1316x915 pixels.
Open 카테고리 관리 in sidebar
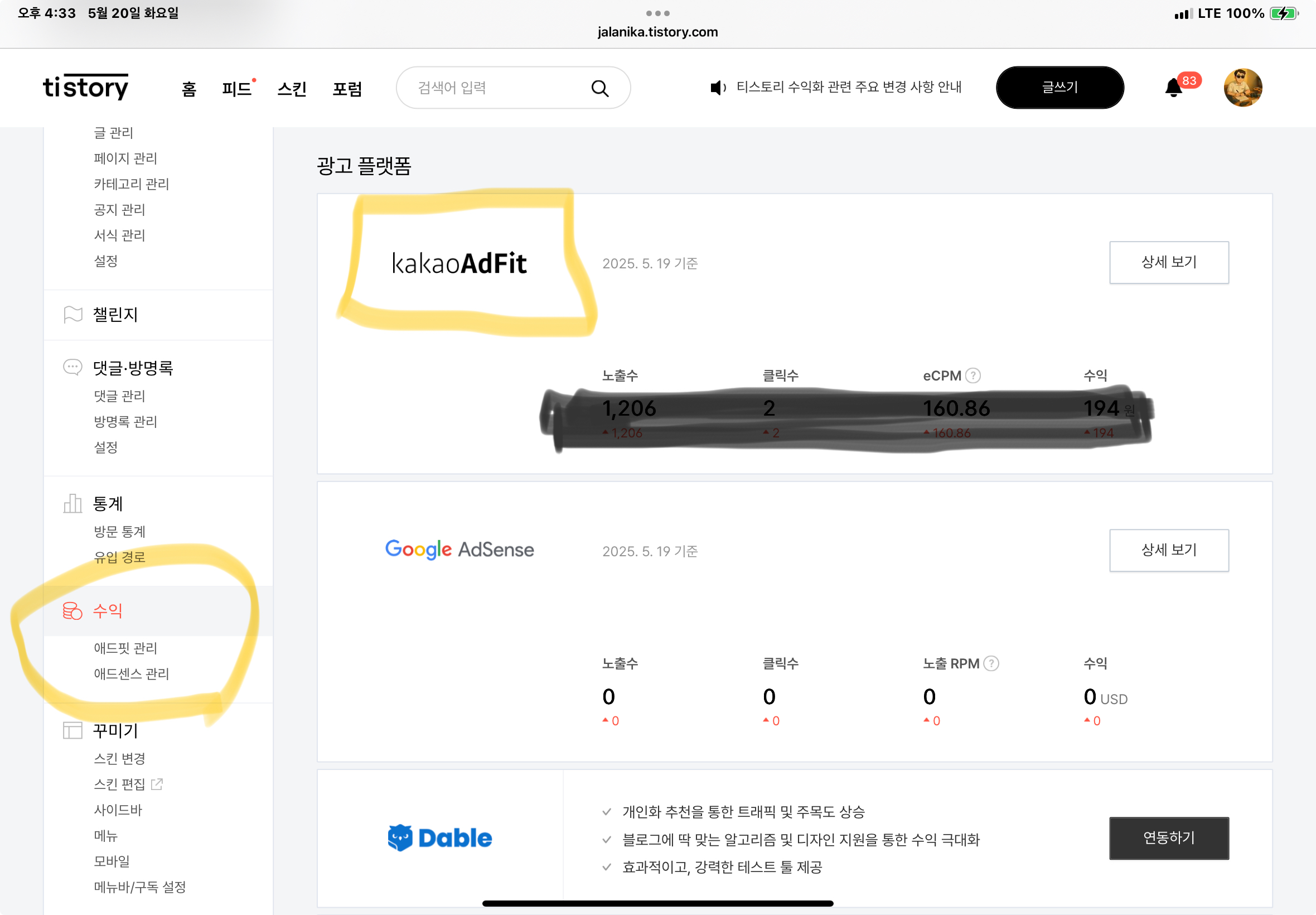coord(131,184)
